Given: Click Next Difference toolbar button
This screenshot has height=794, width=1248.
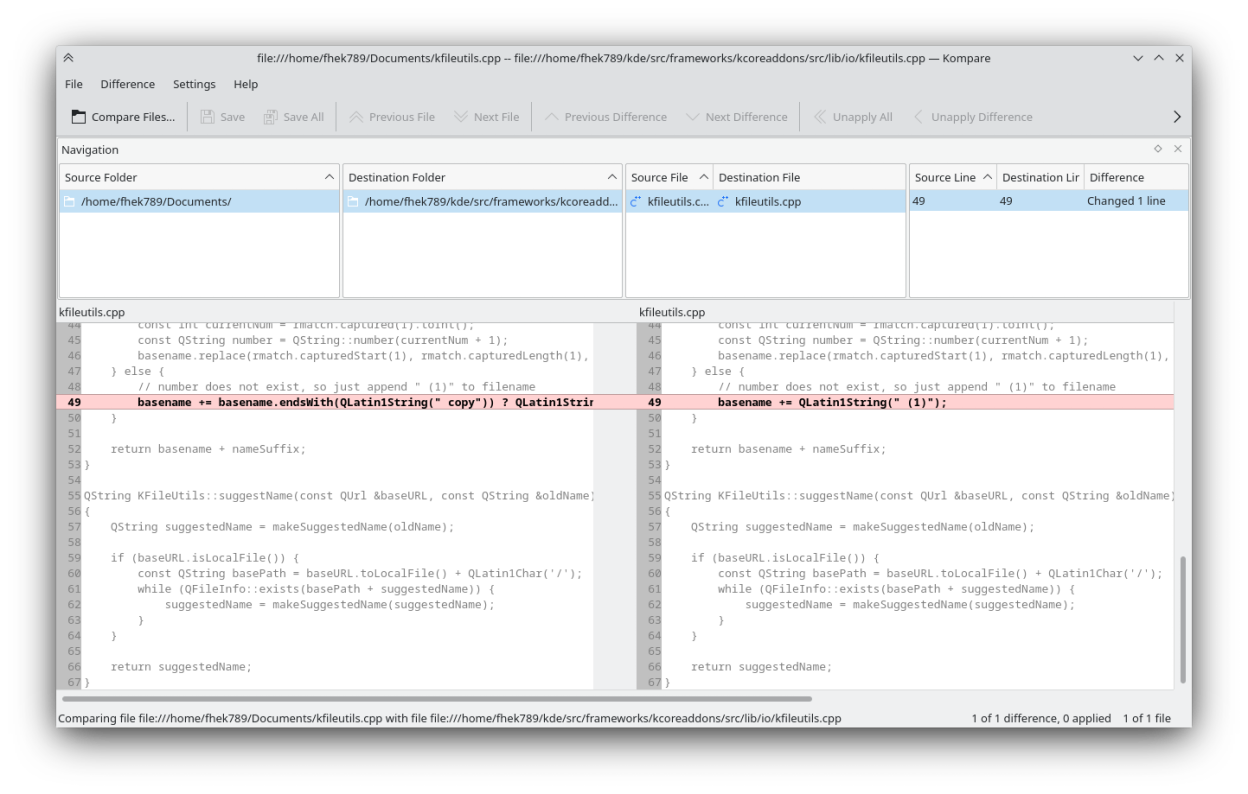Looking at the screenshot, I should click(736, 117).
